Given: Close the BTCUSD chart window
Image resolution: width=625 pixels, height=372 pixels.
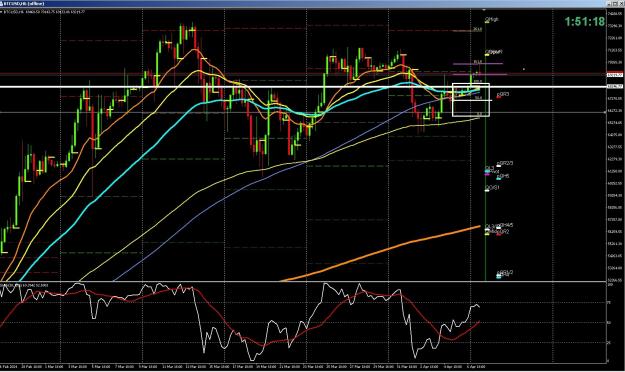Looking at the screenshot, I should click(x=621, y=4).
